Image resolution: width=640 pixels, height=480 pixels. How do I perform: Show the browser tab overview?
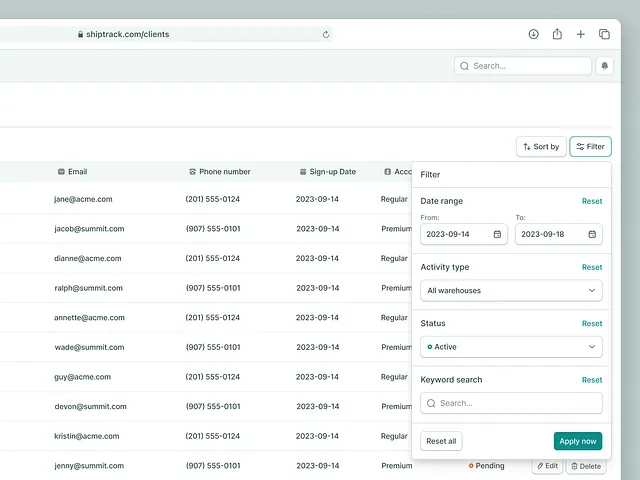(604, 34)
